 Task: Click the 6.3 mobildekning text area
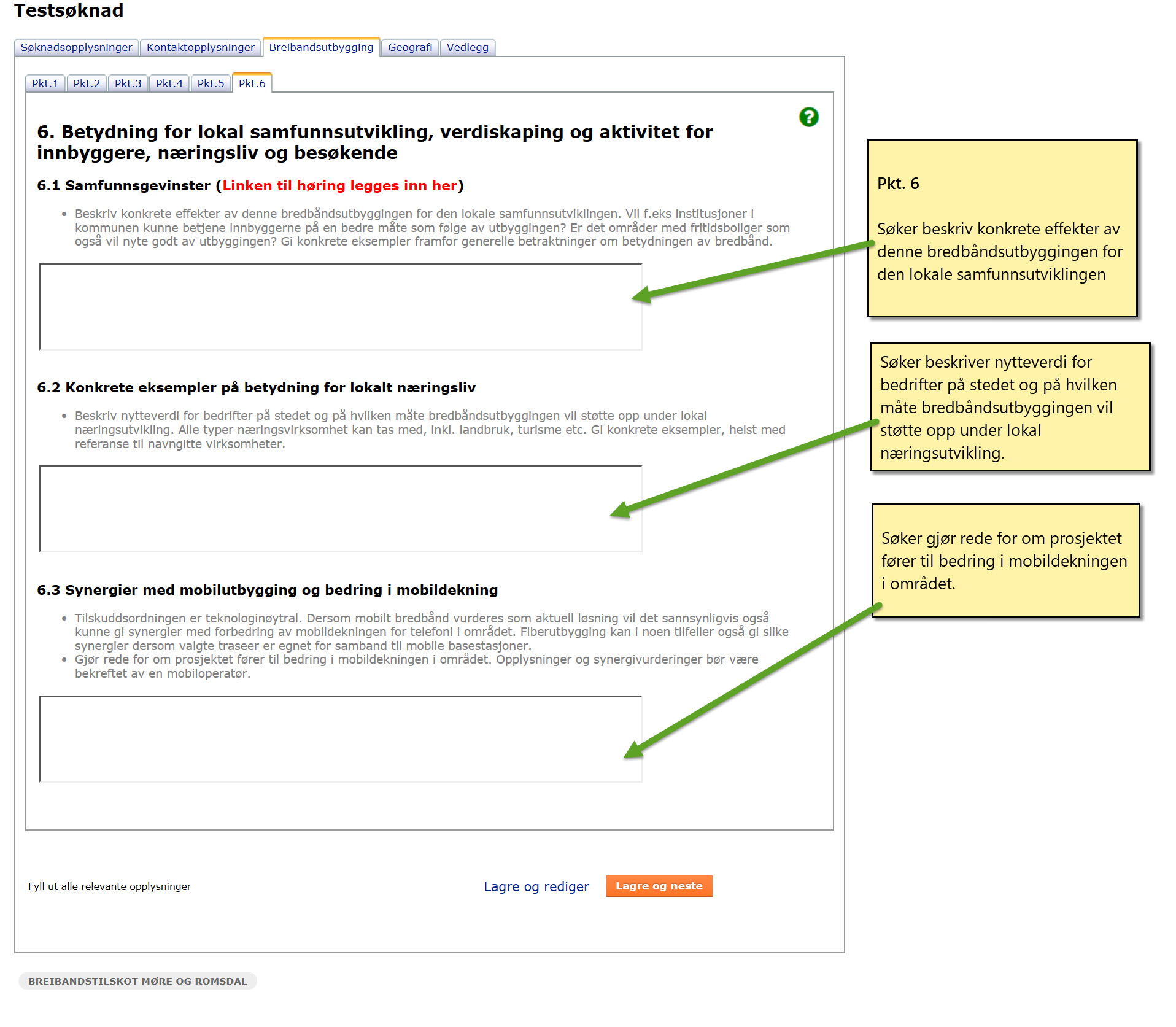(341, 739)
